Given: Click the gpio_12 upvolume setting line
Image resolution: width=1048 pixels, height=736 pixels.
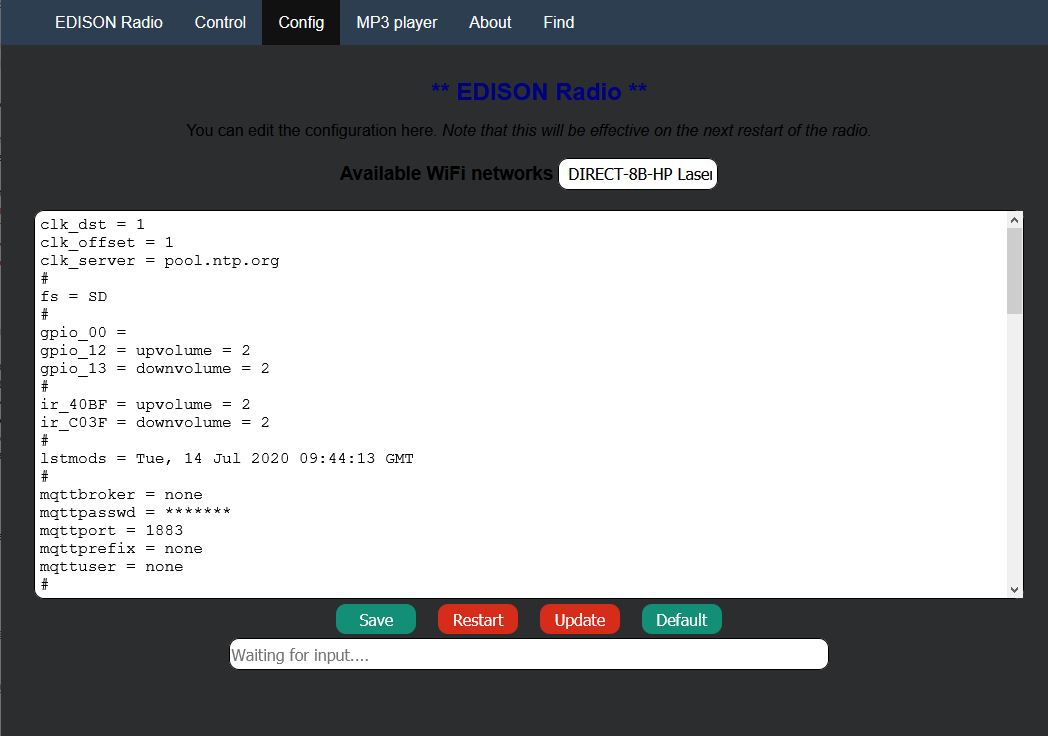Looking at the screenshot, I should (144, 350).
